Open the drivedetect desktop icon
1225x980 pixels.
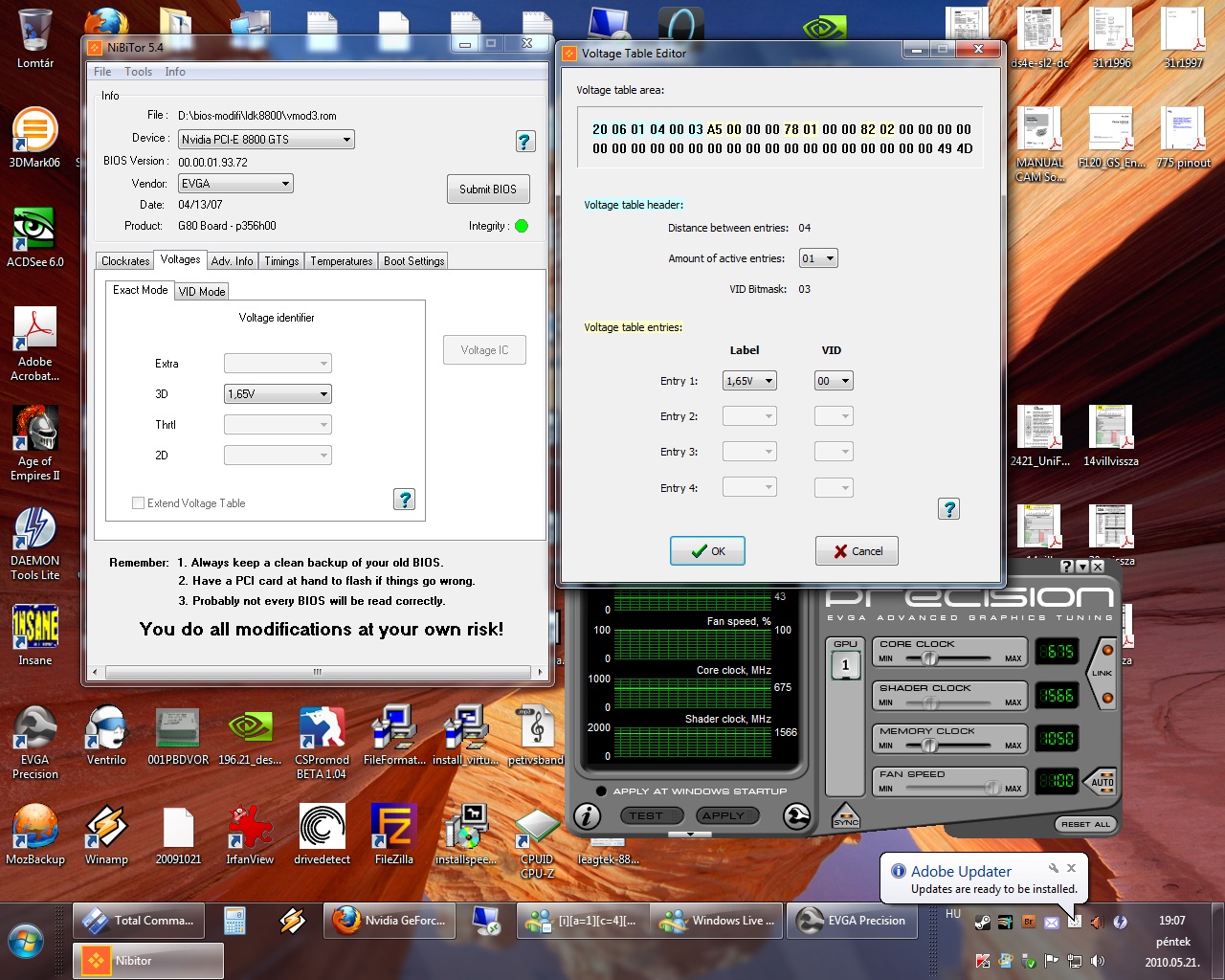coord(322,835)
